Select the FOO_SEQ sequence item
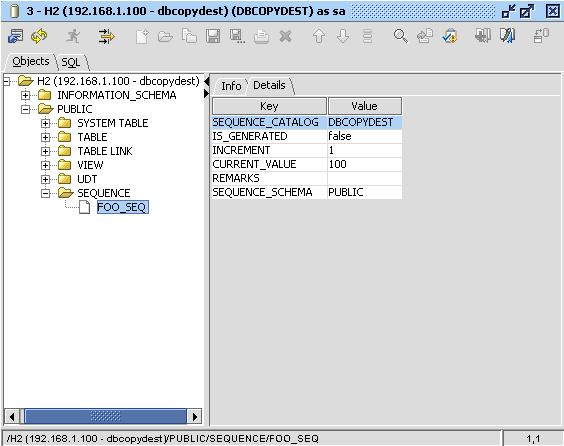 122,207
